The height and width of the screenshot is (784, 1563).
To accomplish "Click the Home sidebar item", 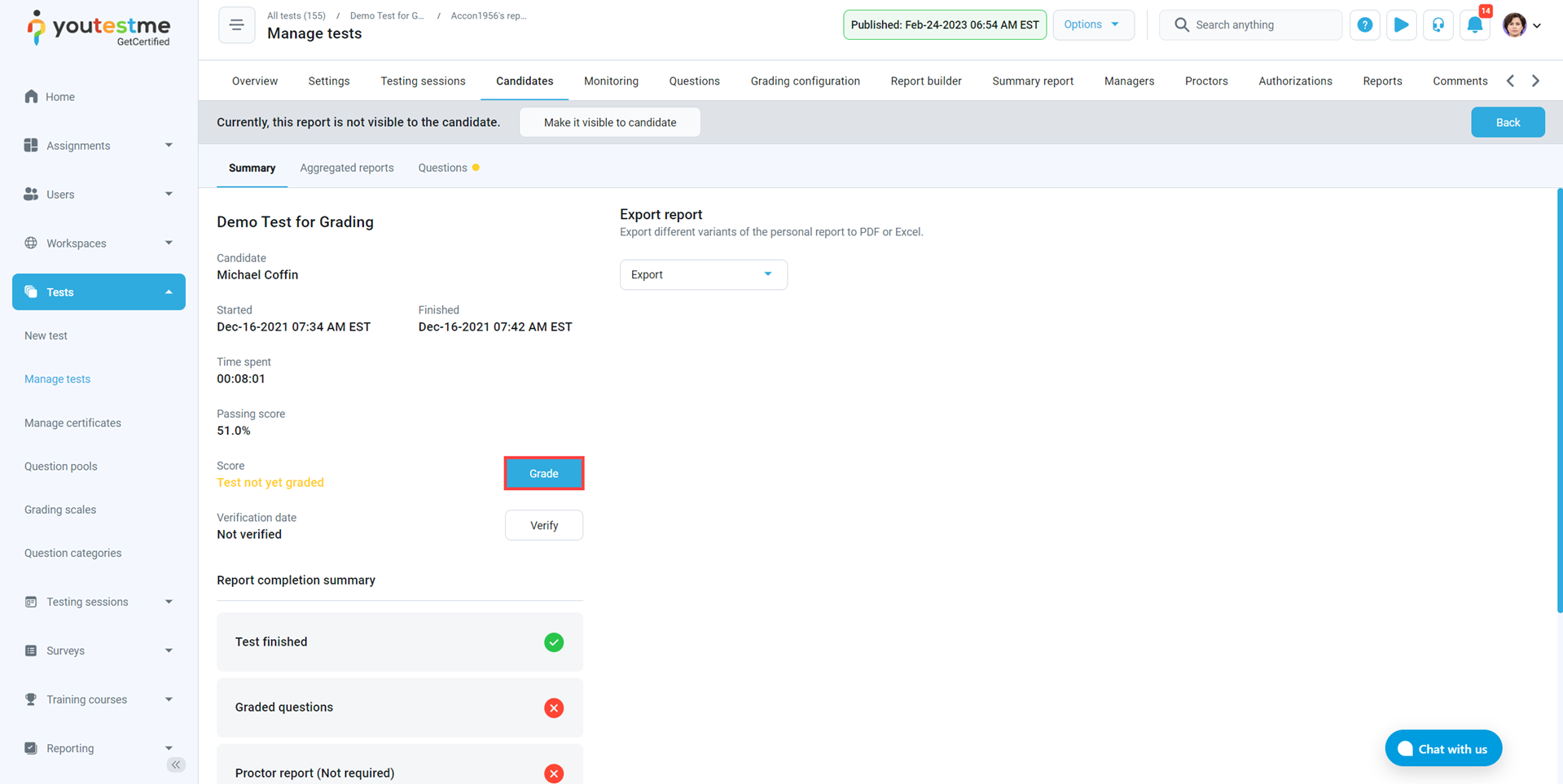I will coord(60,97).
